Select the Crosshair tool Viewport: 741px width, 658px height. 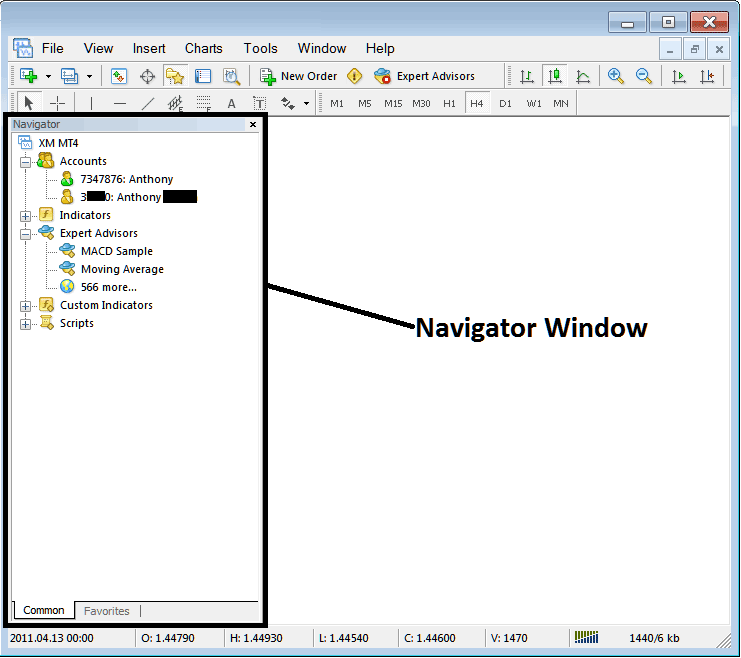pos(57,103)
